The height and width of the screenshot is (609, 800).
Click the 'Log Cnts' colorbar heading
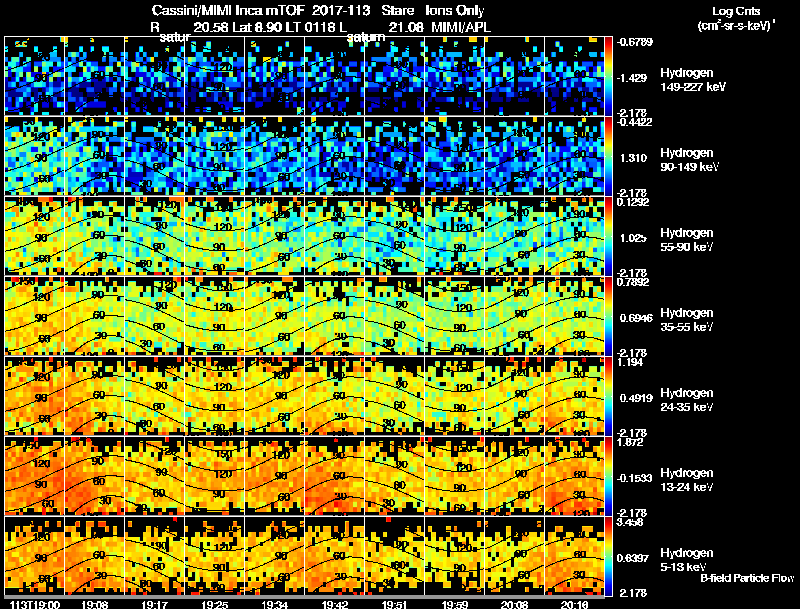coord(736,11)
